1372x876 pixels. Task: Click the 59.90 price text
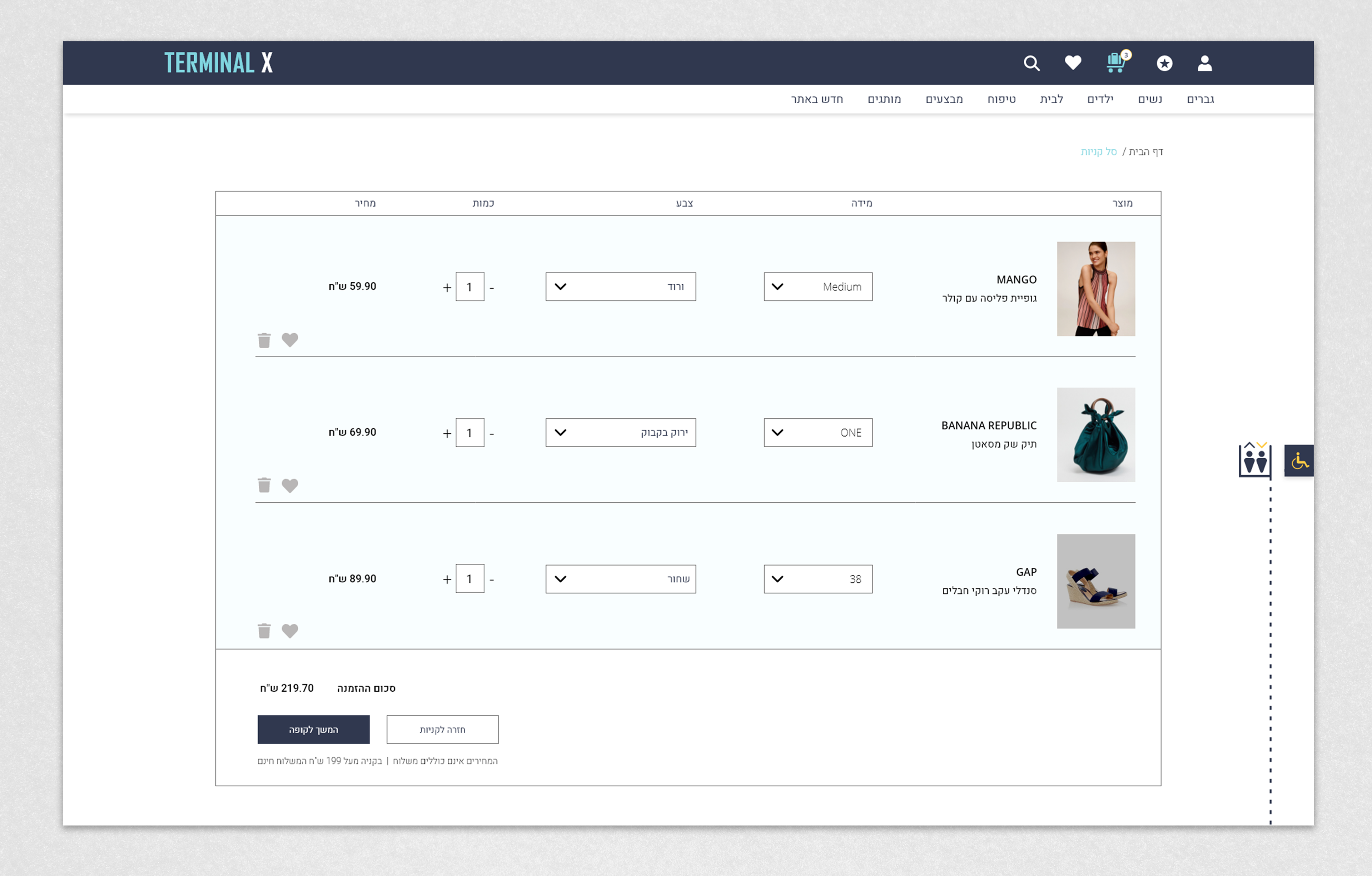353,287
